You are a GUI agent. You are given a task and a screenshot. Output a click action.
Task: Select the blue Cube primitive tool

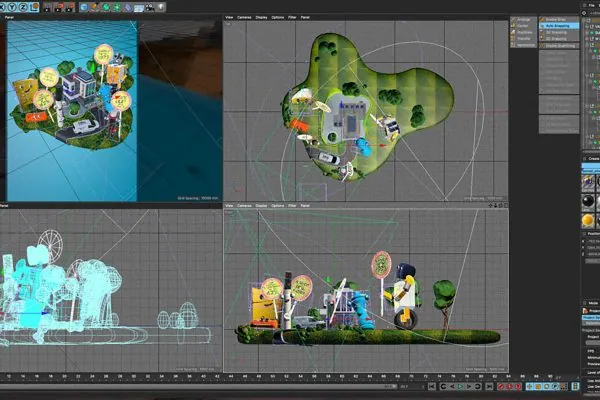tap(84, 7)
